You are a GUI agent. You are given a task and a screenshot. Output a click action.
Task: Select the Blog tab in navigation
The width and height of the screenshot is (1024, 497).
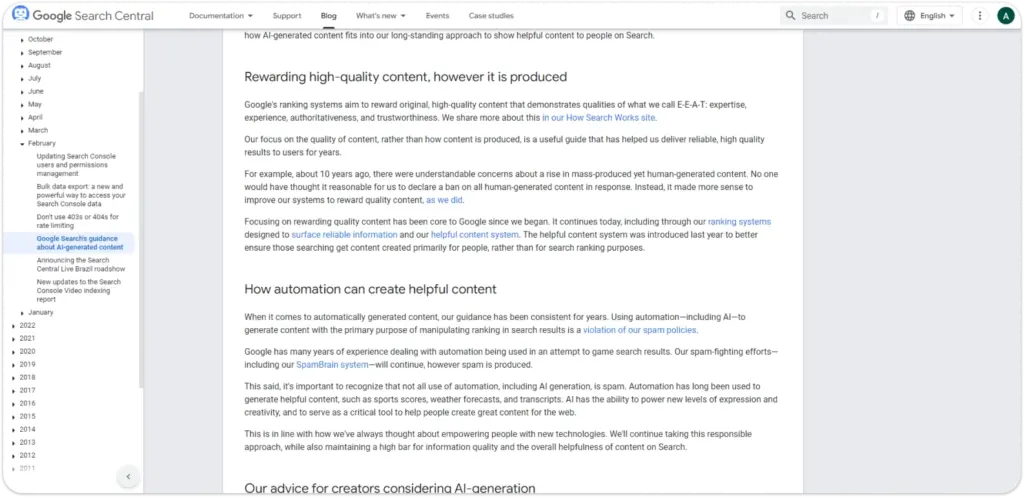328,16
